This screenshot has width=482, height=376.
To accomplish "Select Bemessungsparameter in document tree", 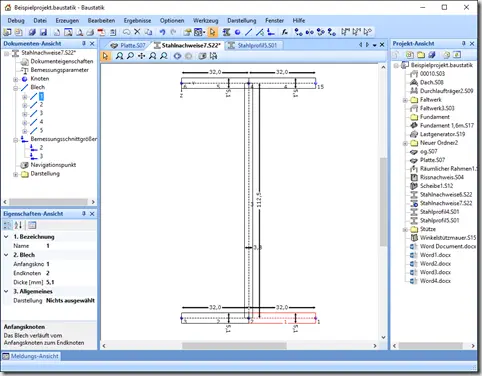I will tap(60, 70).
